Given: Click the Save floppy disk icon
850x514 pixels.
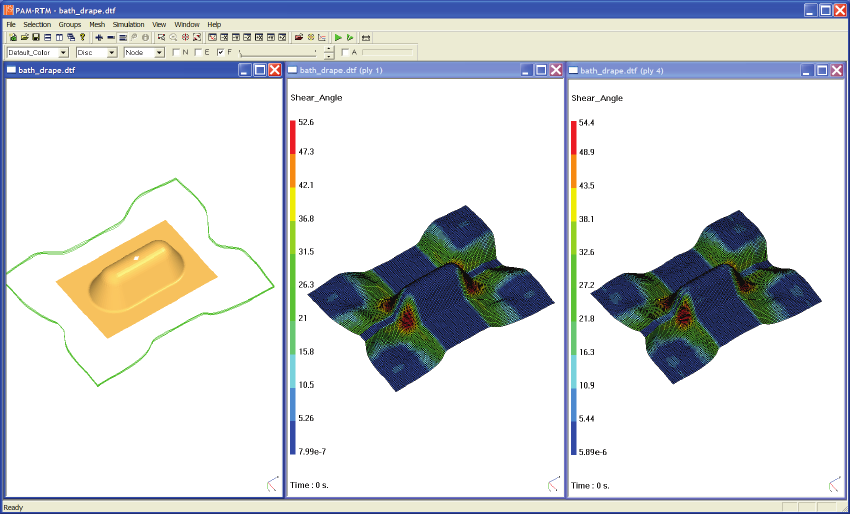Looking at the screenshot, I should click(x=35, y=37).
